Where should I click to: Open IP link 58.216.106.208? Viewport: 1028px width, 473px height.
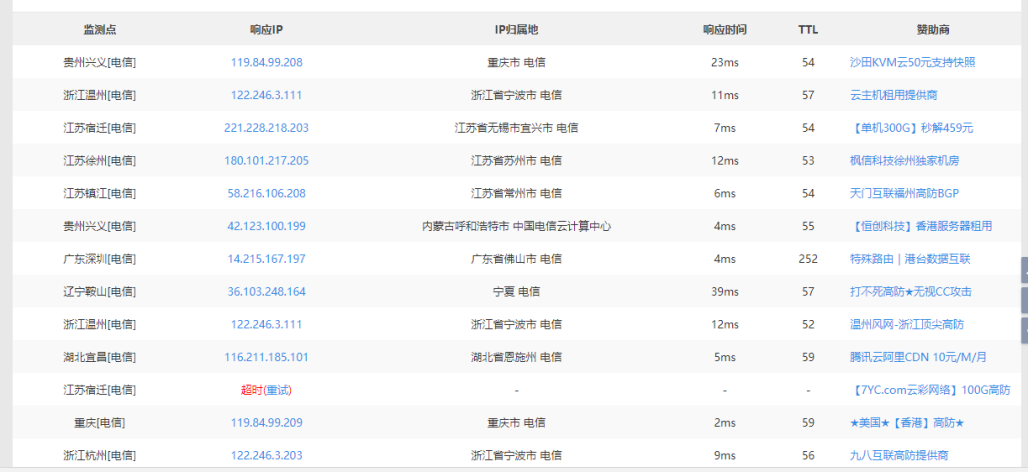266,194
